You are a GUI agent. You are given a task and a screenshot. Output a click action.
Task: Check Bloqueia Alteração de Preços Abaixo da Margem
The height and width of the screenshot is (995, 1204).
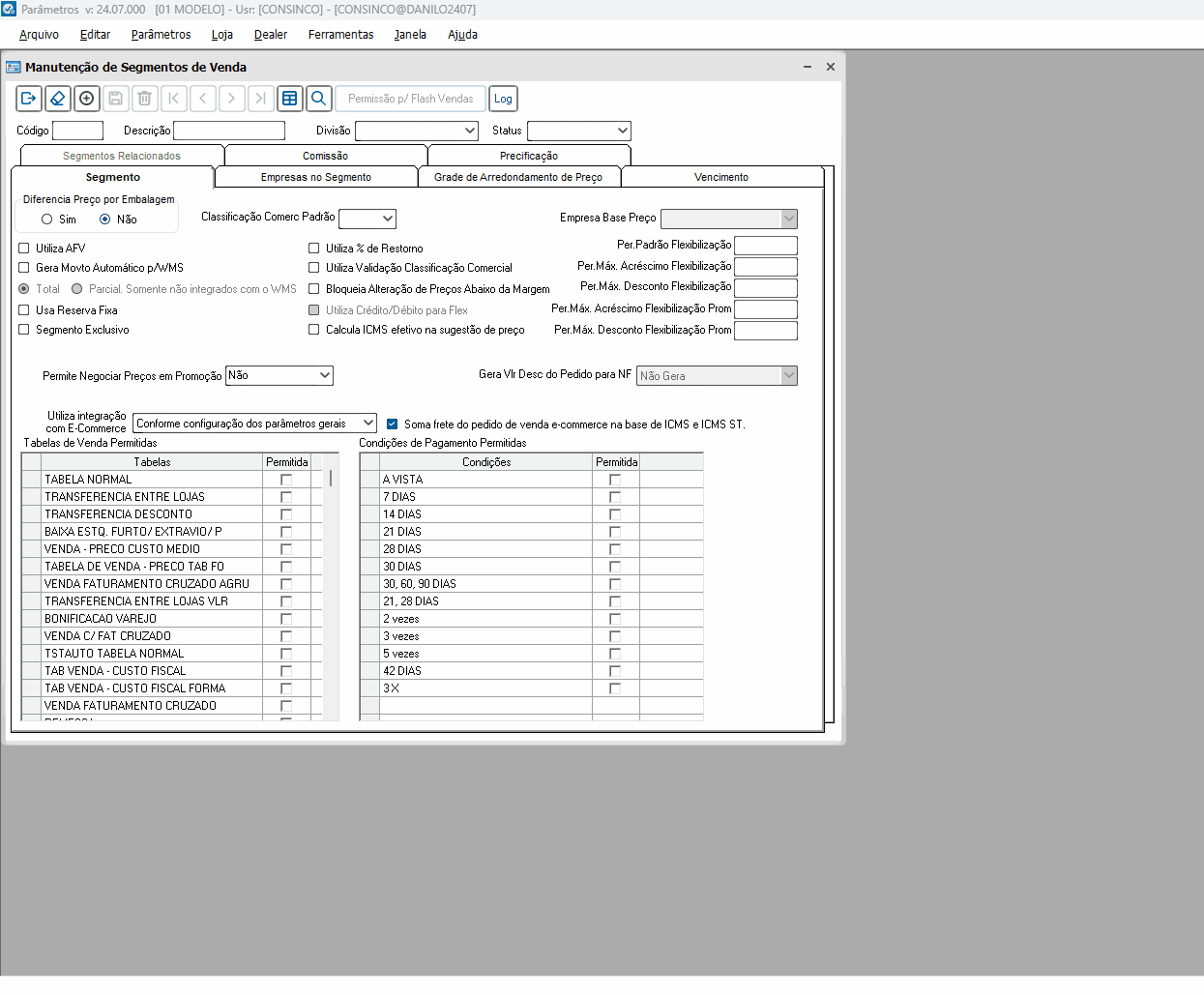313,289
